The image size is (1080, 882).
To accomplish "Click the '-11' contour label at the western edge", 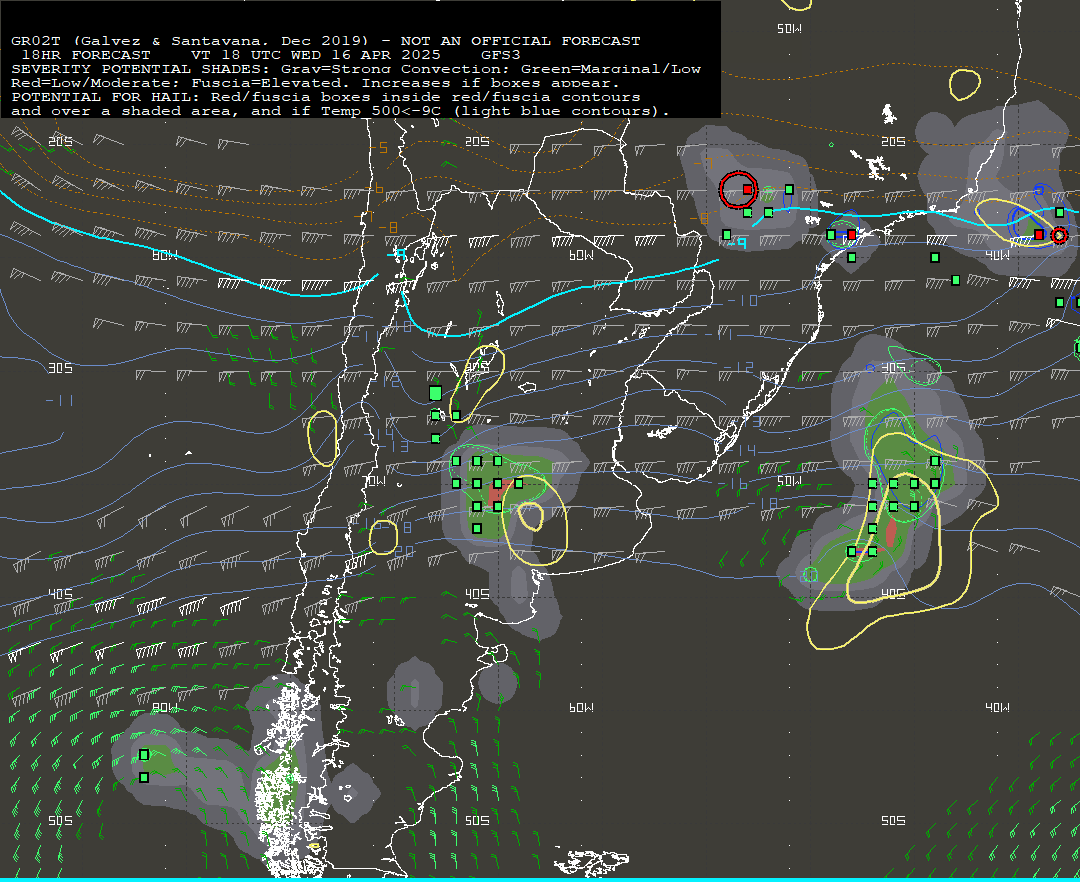I will coord(61,400).
